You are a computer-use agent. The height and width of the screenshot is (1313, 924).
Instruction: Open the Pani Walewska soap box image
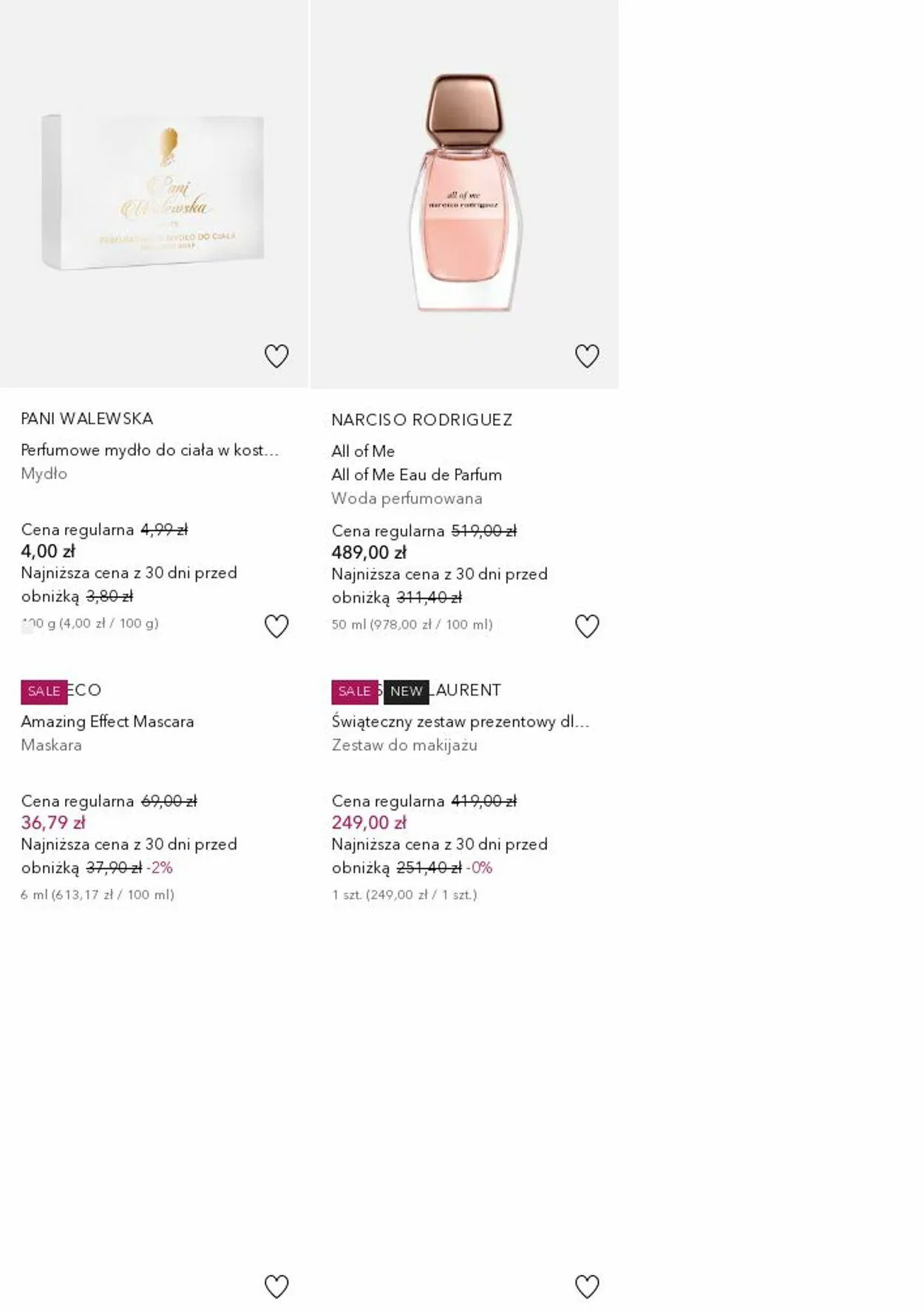pyautogui.click(x=153, y=192)
